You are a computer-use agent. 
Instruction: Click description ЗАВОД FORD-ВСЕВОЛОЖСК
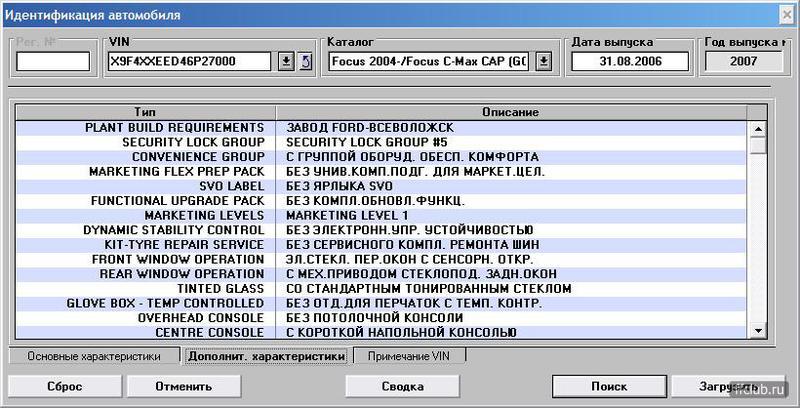click(x=370, y=128)
